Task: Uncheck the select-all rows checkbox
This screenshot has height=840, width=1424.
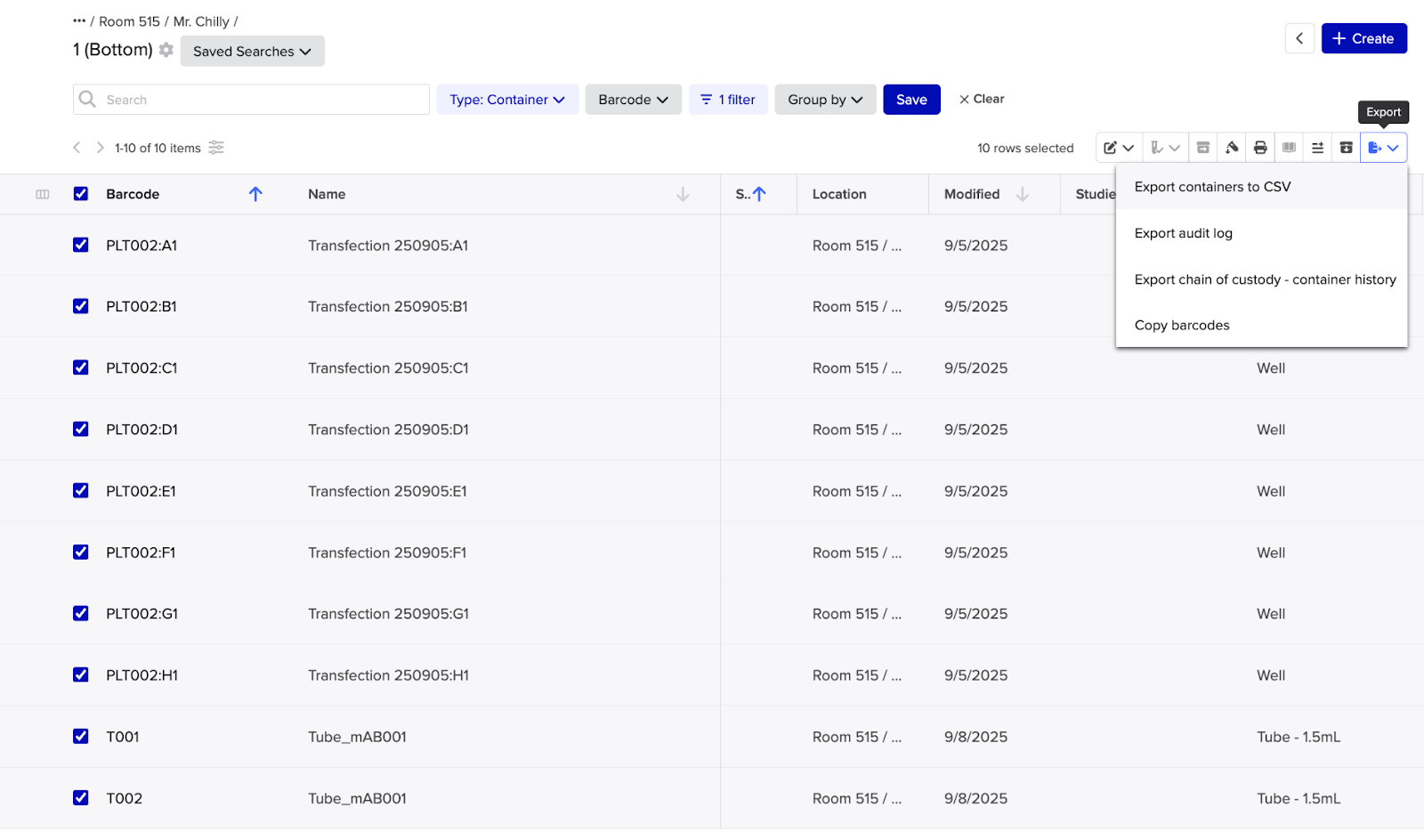Action: [80, 193]
